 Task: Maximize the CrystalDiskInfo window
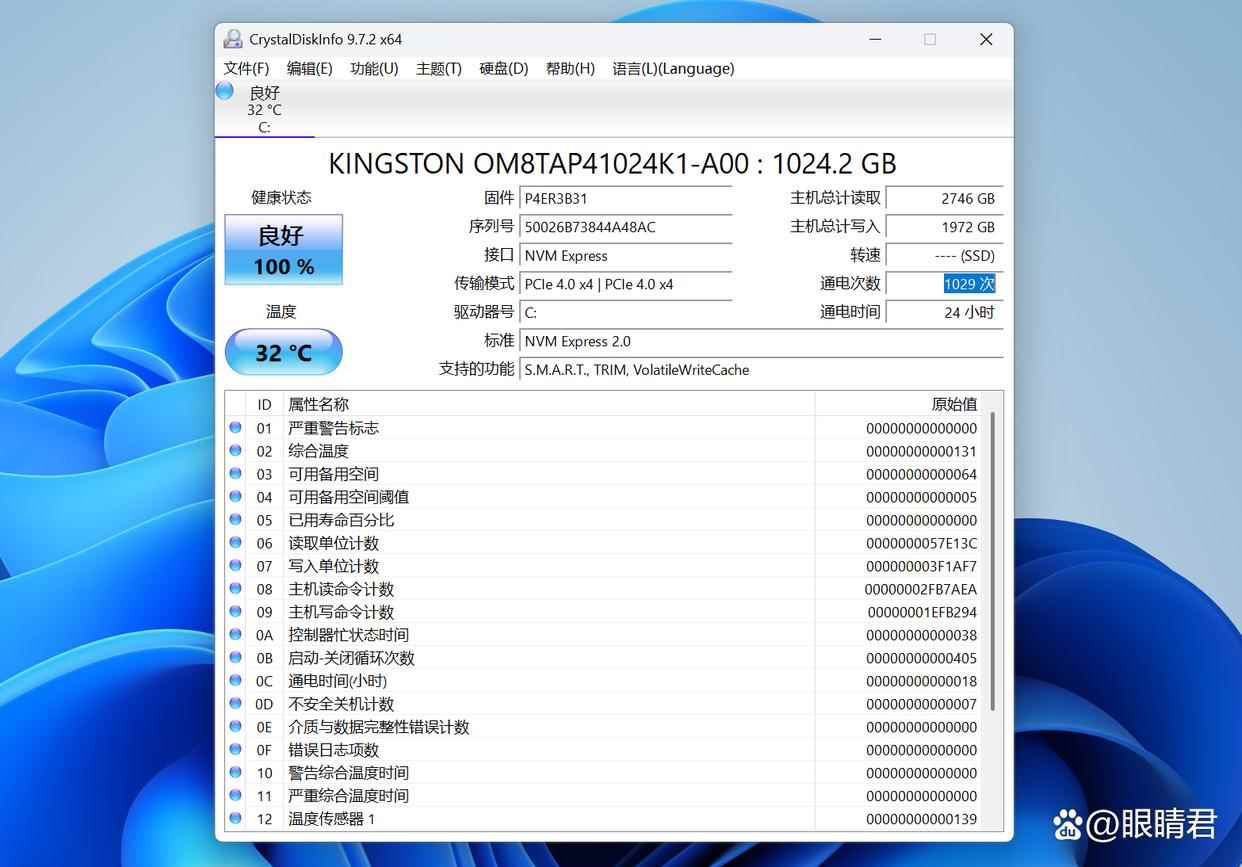[930, 39]
